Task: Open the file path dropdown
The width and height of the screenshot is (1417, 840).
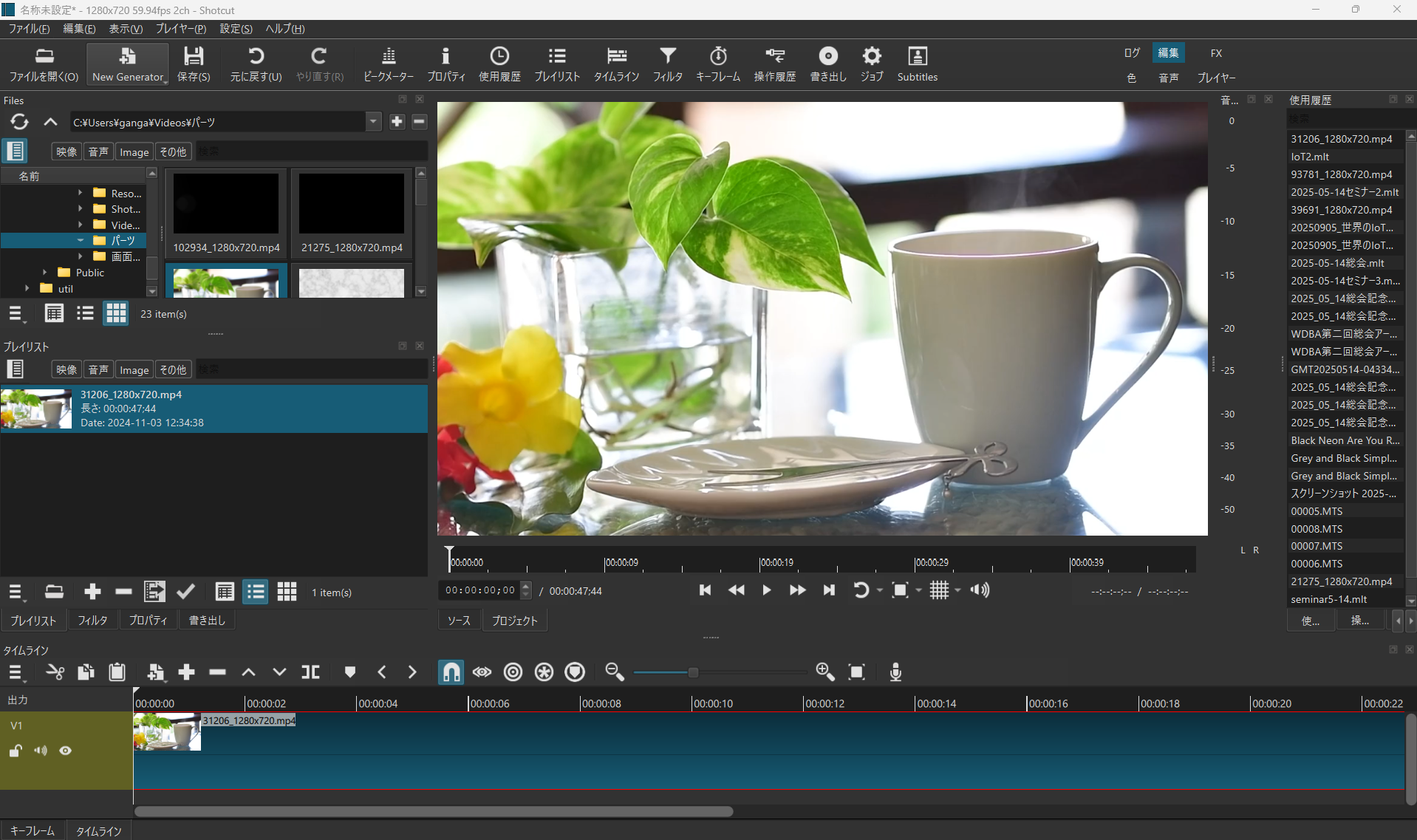Action: (x=373, y=122)
